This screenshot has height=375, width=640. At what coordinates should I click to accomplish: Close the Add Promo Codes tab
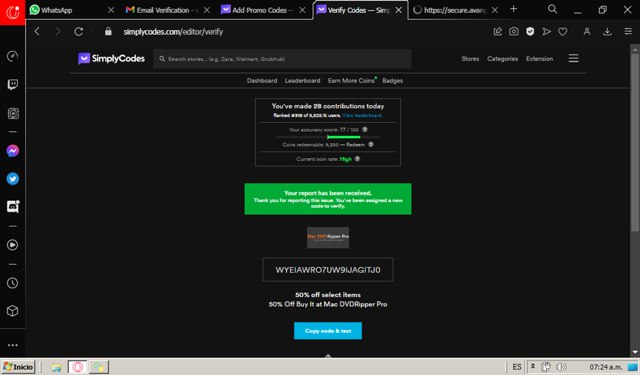(302, 10)
